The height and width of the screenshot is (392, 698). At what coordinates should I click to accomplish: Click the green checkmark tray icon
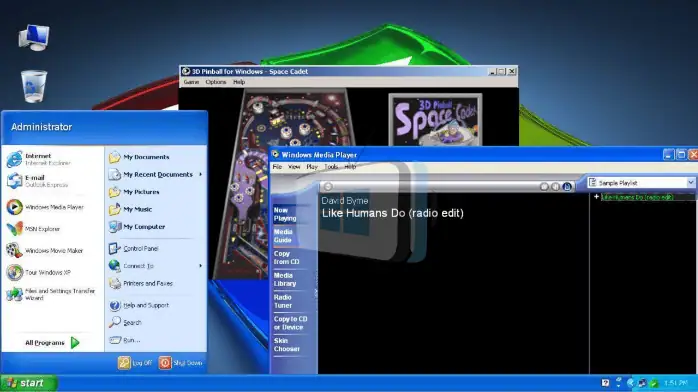pos(654,383)
